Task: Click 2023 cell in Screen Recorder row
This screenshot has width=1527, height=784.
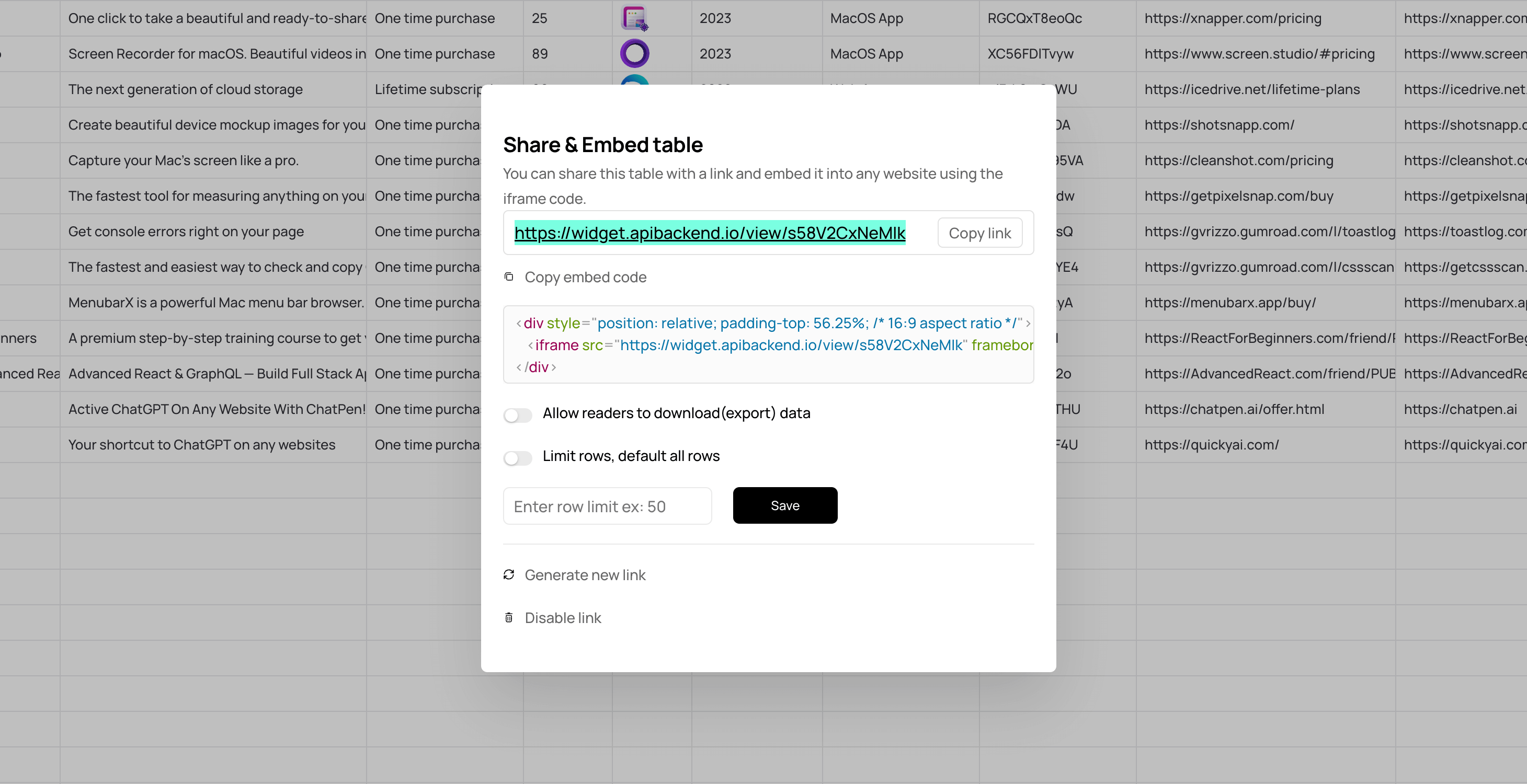Action: tap(756, 54)
